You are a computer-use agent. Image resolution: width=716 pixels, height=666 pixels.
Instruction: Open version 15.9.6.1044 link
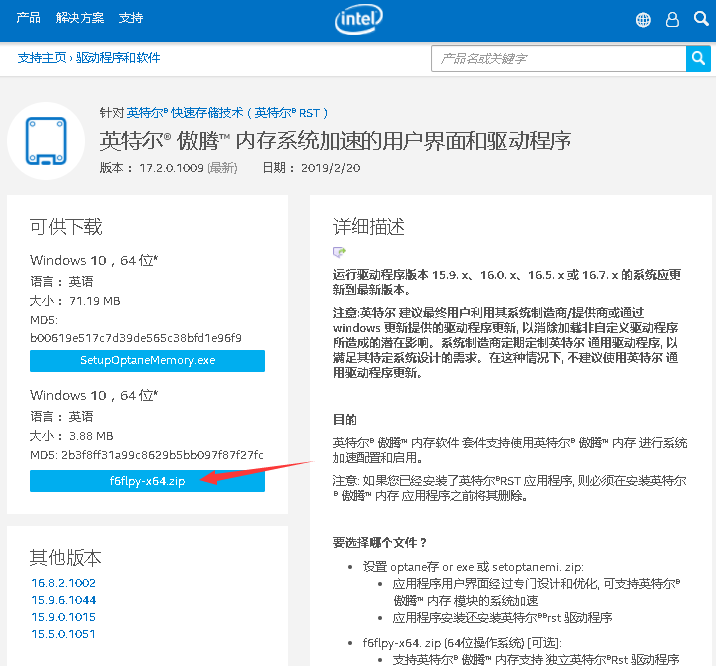click(x=63, y=600)
